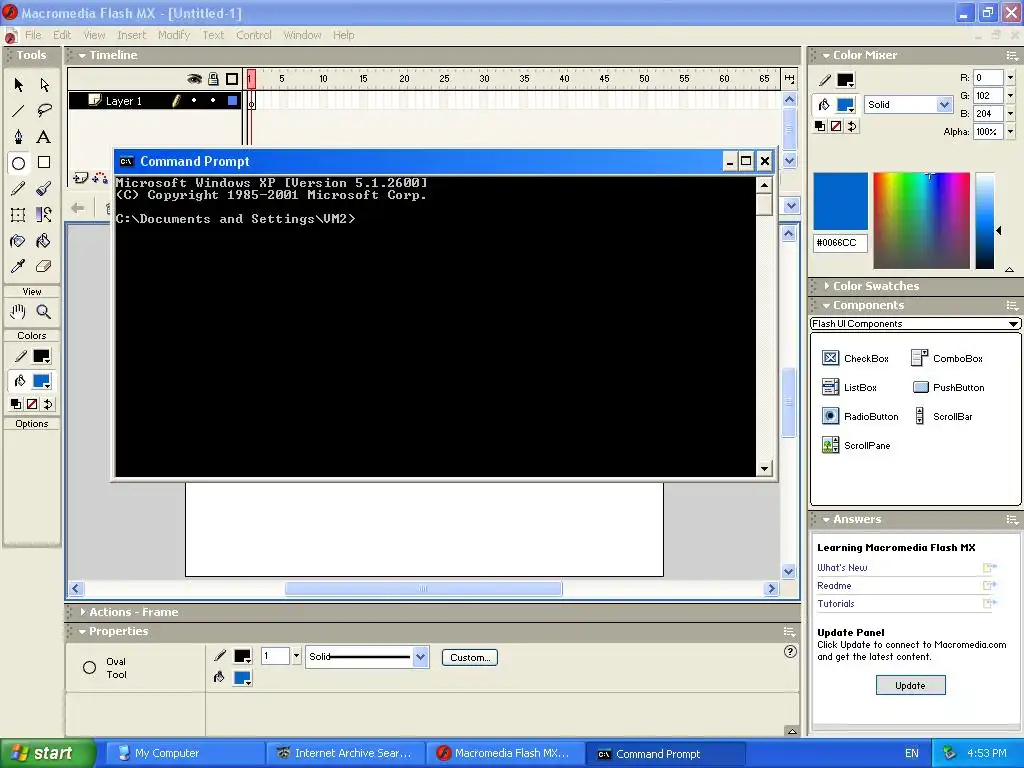This screenshot has width=1024, height=768.
Task: Expand the Color Swatches panel
Action: tap(827, 286)
